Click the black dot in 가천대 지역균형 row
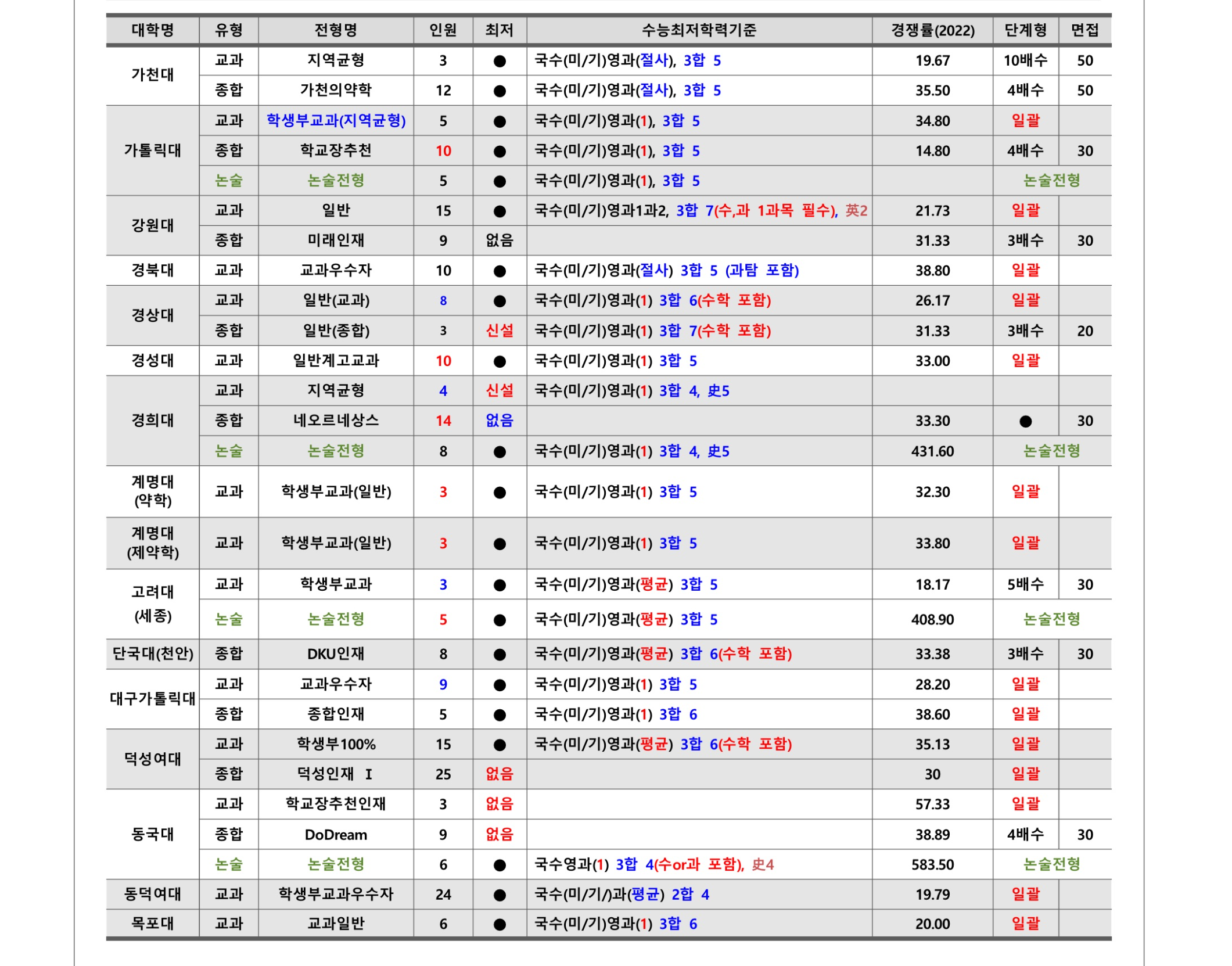 pyautogui.click(x=499, y=60)
